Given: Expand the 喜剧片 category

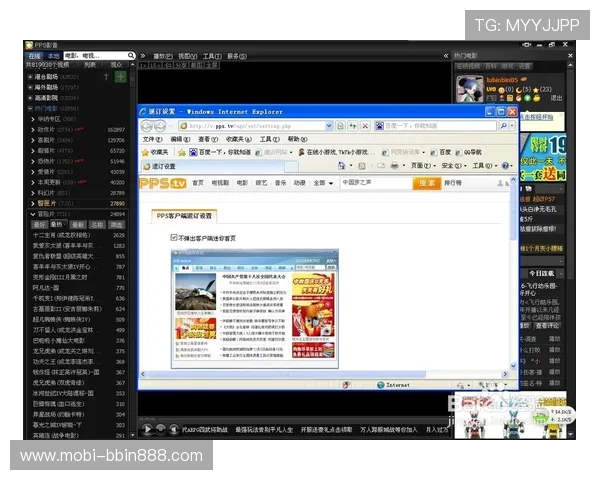Looking at the screenshot, I should coord(33,140).
